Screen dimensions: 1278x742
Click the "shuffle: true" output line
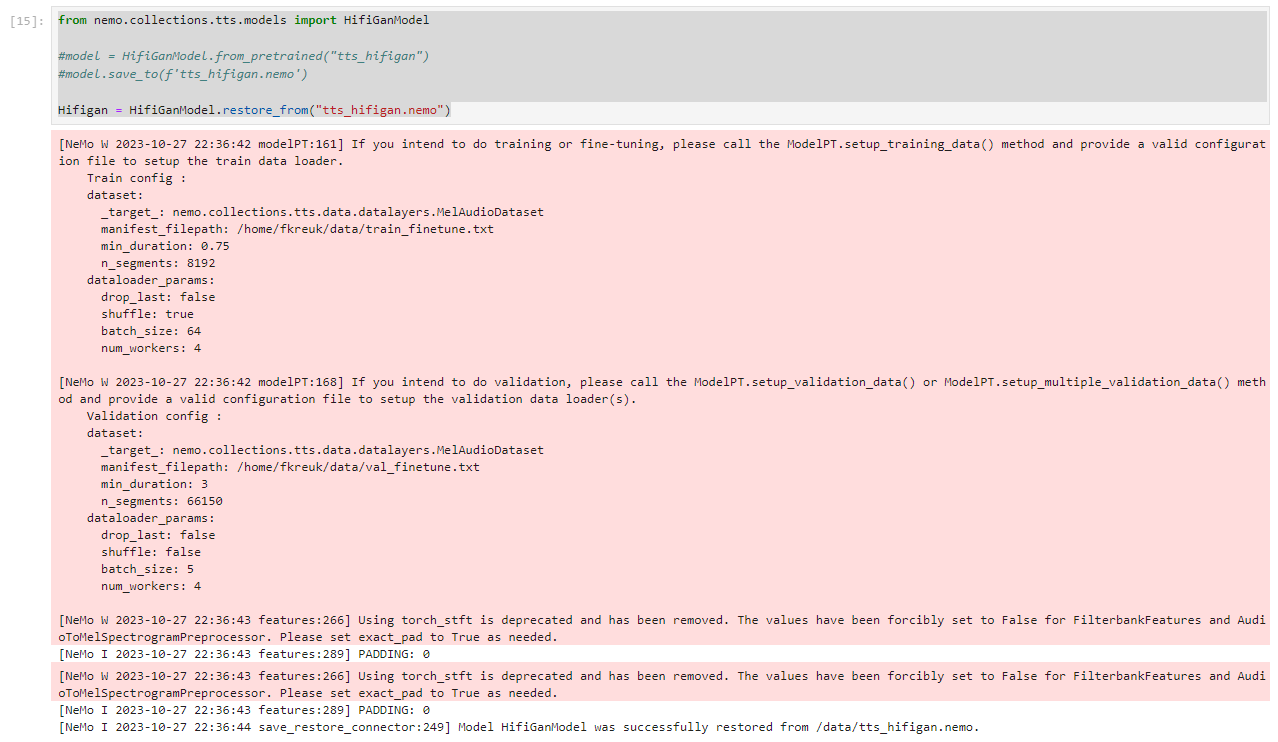point(147,314)
